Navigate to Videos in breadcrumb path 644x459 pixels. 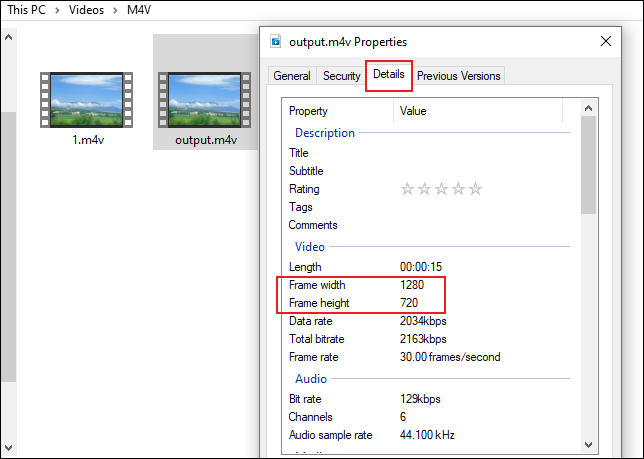[86, 10]
